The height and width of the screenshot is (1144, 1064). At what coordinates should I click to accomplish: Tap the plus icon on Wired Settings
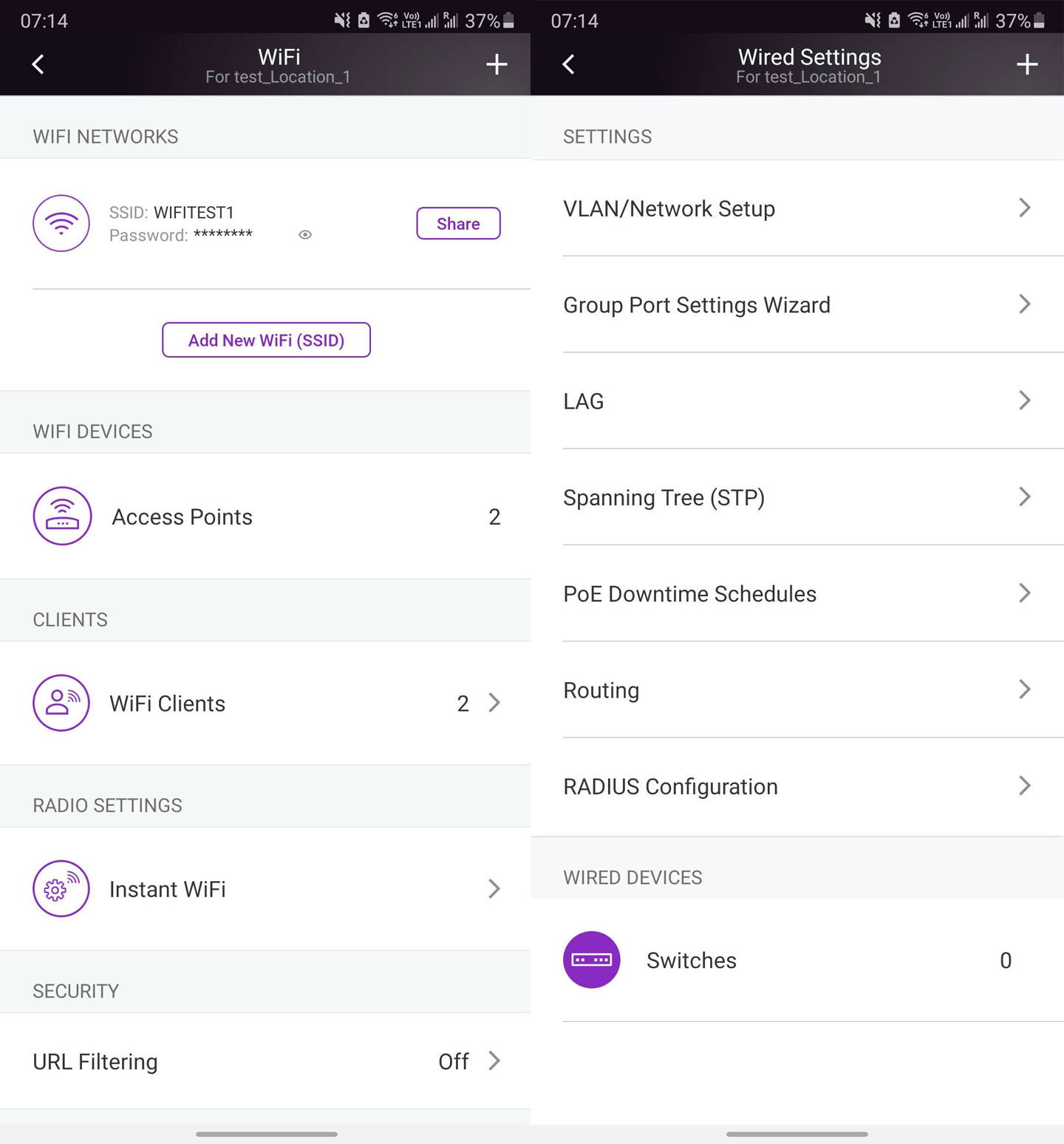[x=1026, y=64]
